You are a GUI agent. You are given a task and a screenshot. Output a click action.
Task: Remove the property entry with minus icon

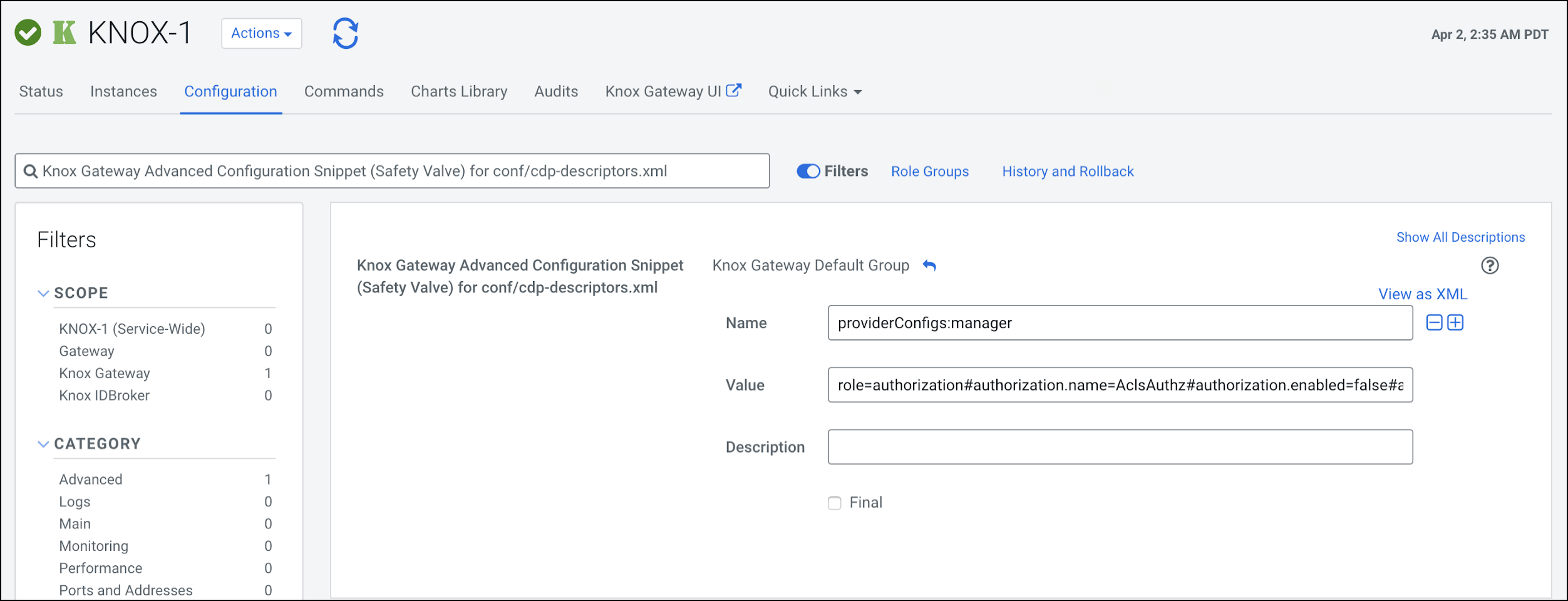click(1434, 322)
